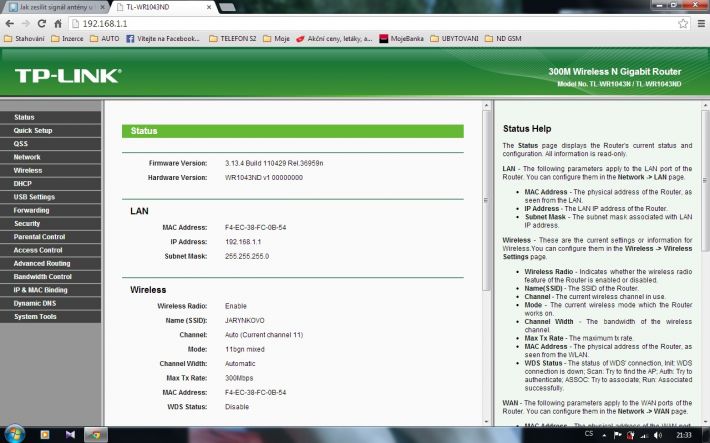Viewport: 710px width, 443px height.
Task: Click the LAN IP address 192.168.1.1
Action: click(243, 242)
